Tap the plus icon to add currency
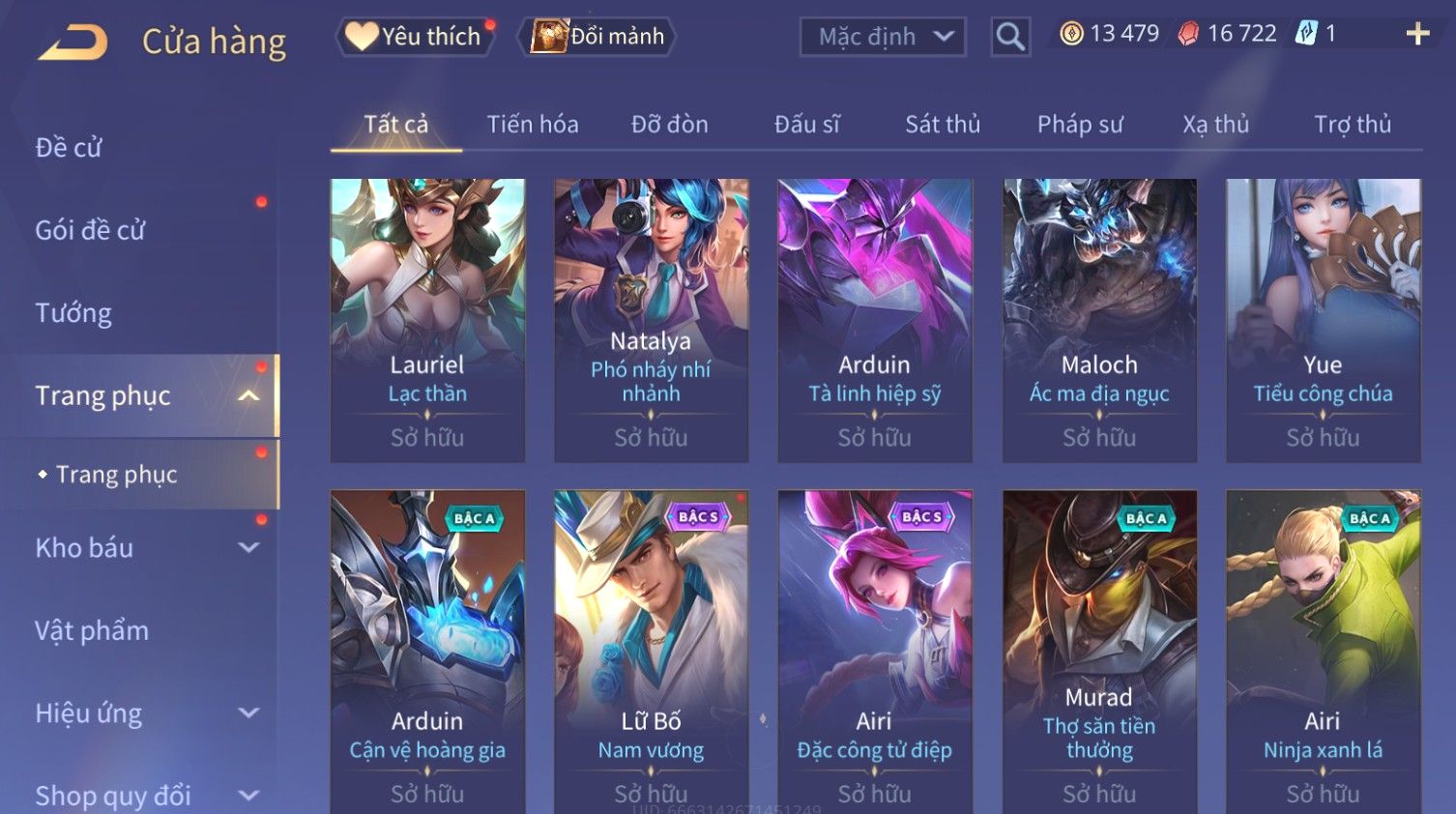The height and width of the screenshot is (814, 1456). point(1417,35)
